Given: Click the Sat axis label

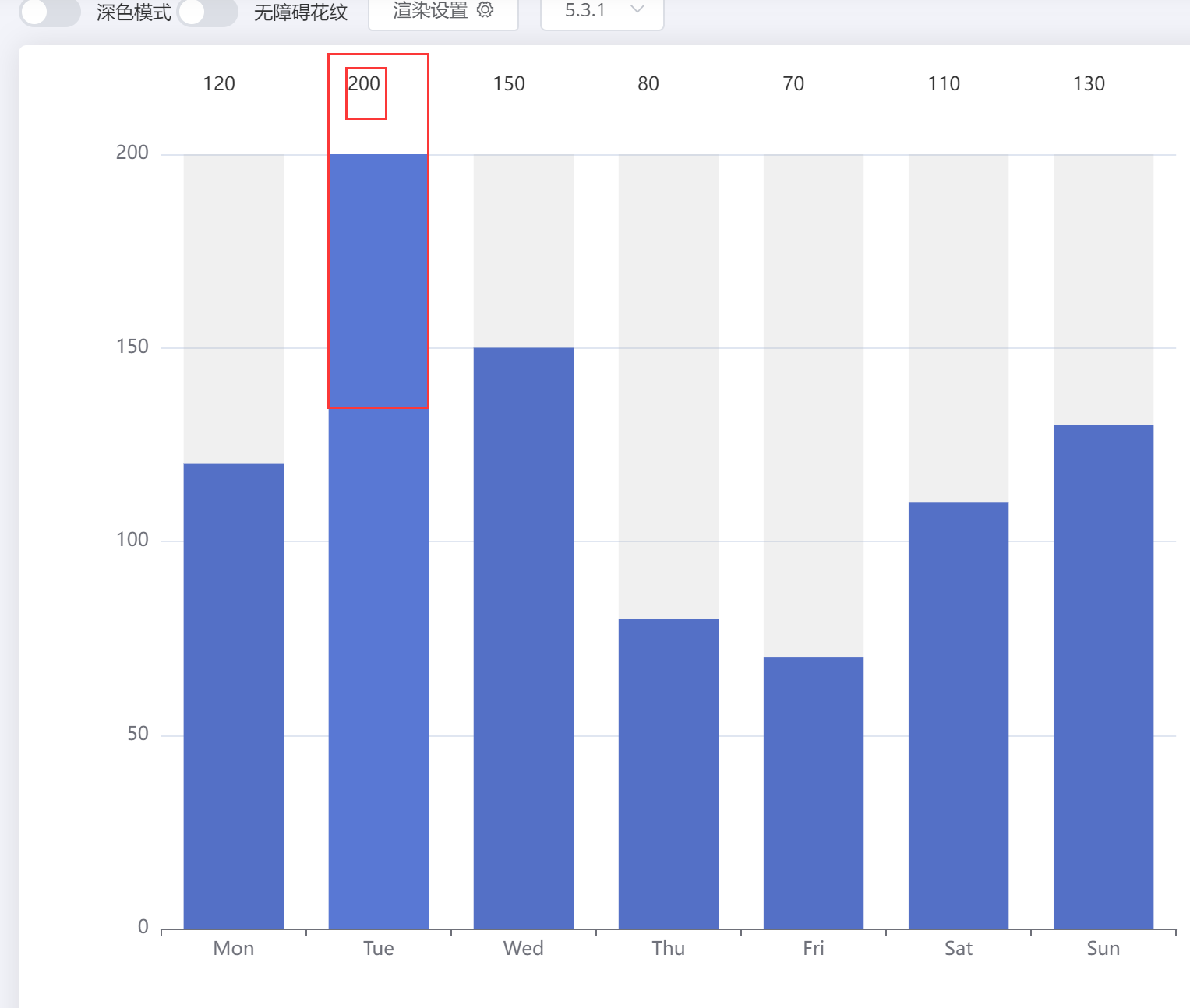Looking at the screenshot, I should point(959,949).
